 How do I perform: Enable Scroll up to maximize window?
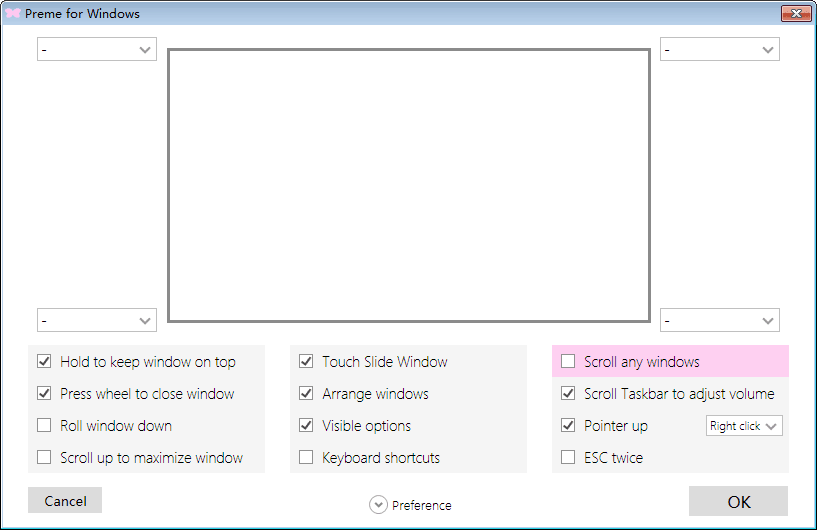coord(44,458)
